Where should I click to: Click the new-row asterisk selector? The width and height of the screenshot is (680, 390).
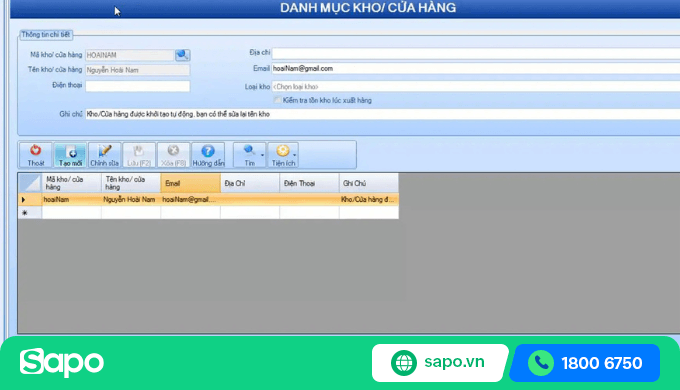(x=30, y=213)
